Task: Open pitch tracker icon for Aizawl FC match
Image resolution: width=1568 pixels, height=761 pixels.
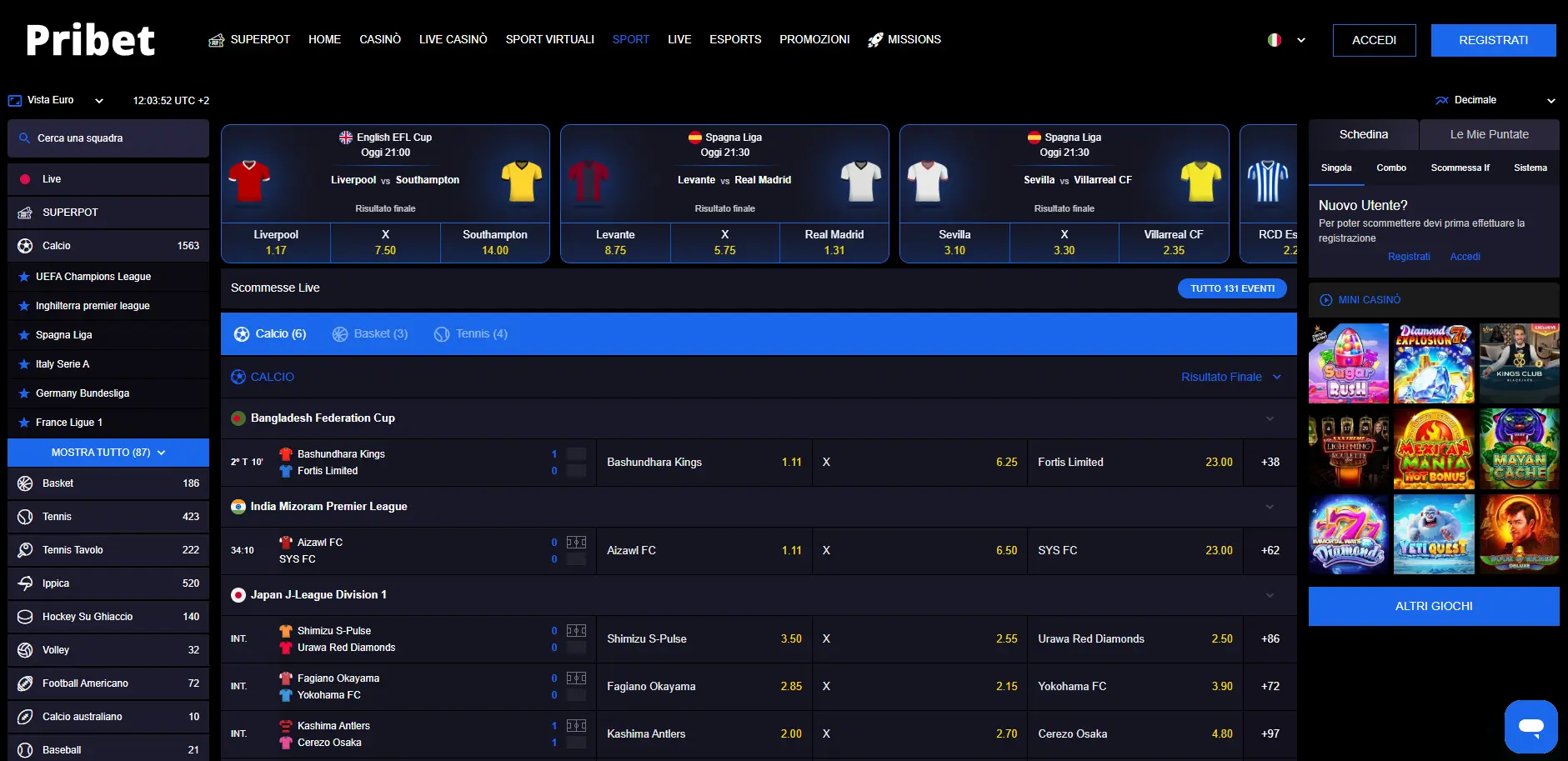Action: coord(576,542)
